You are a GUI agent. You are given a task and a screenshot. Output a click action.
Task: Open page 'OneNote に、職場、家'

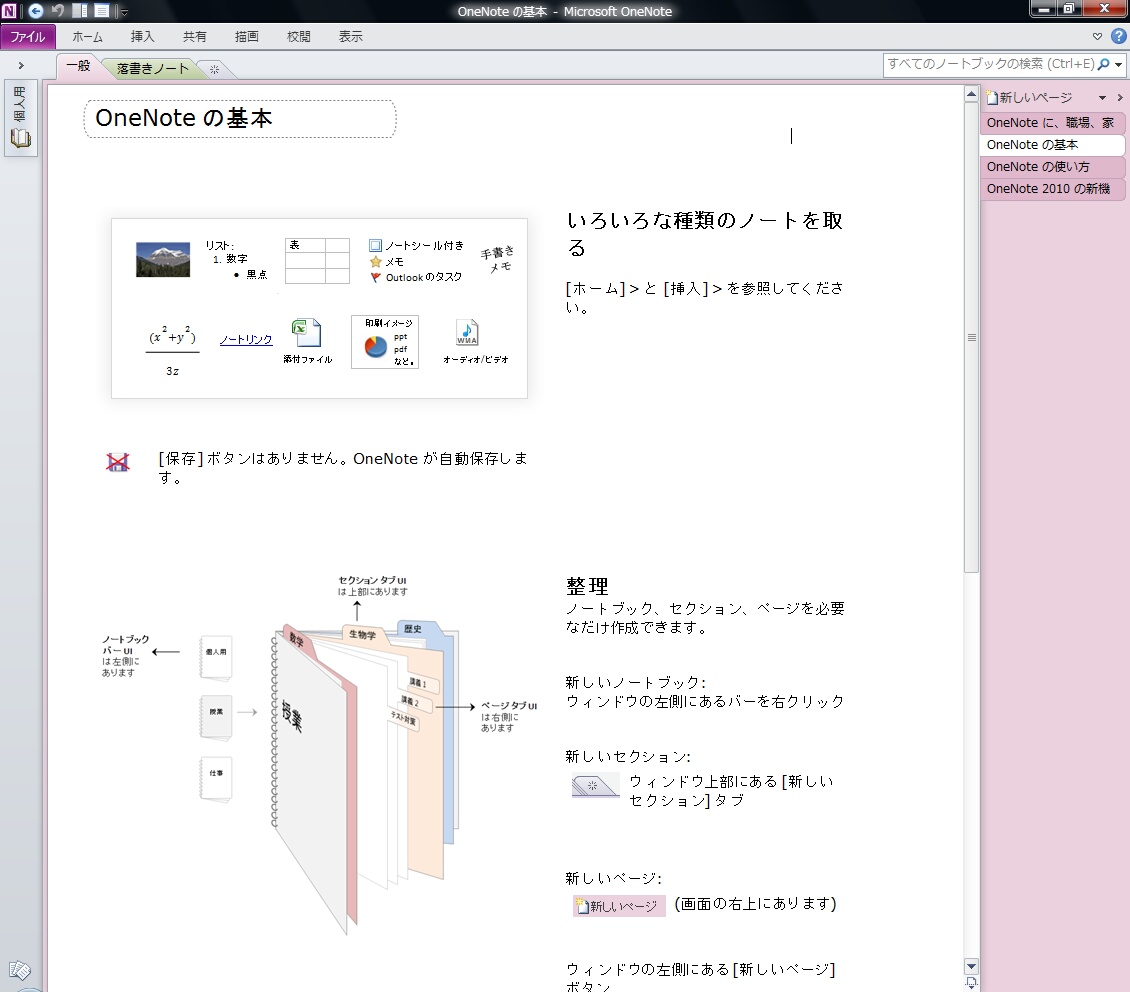pyautogui.click(x=1052, y=122)
